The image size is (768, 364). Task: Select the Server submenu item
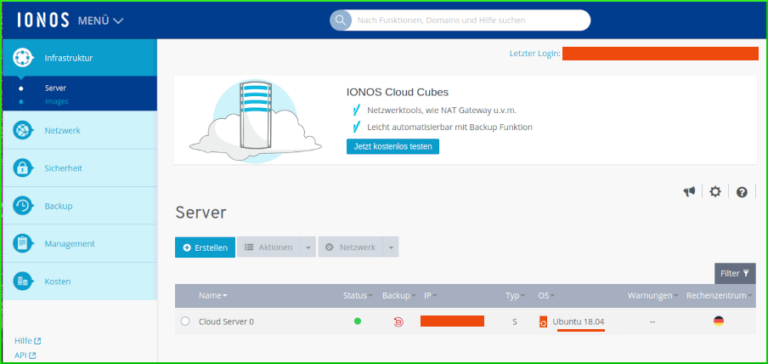[x=55, y=88]
